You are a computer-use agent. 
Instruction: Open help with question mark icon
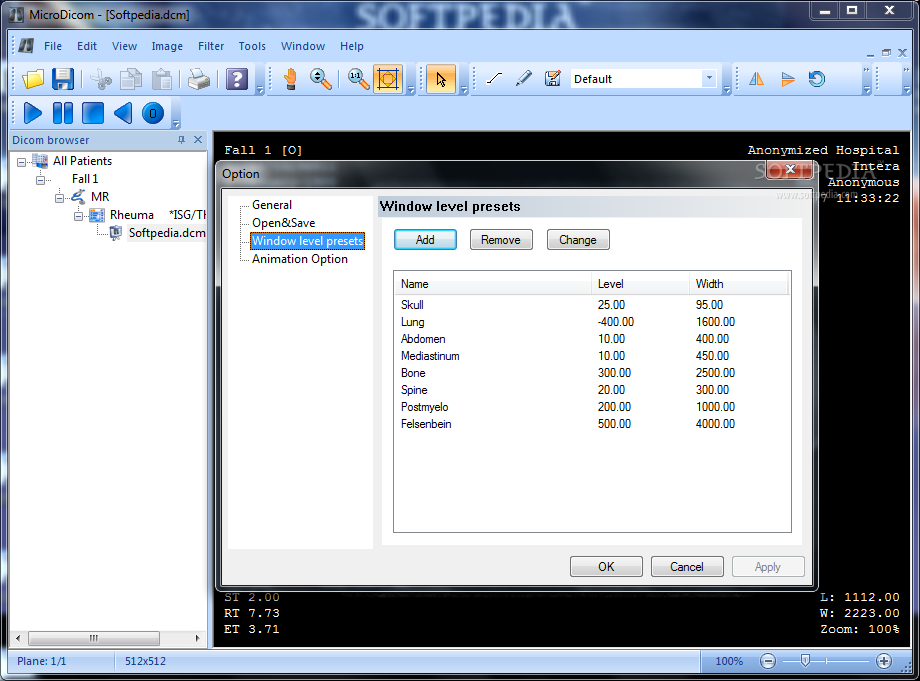coord(237,79)
